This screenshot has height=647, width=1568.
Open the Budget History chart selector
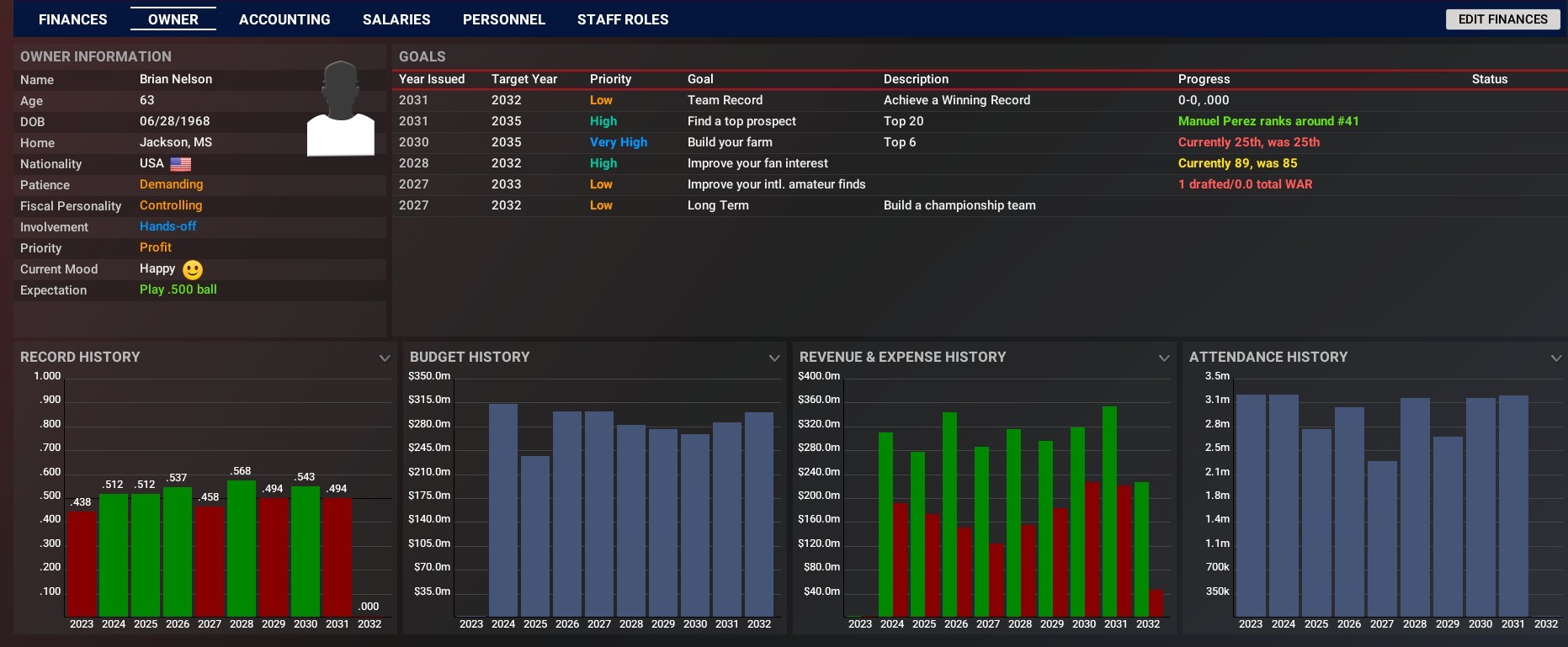click(774, 358)
